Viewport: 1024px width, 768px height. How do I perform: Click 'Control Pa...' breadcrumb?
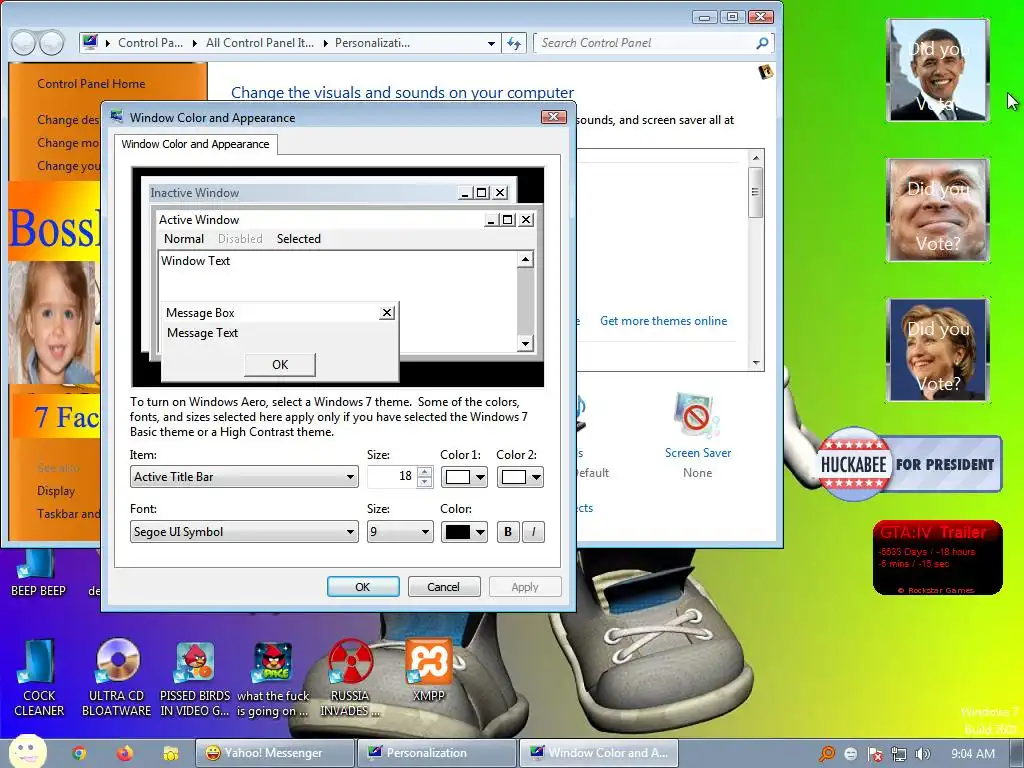tap(150, 43)
